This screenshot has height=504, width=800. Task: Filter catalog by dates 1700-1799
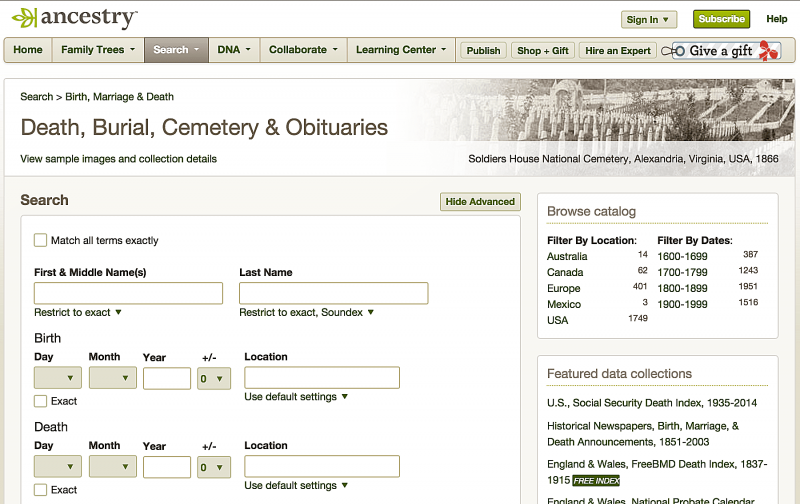[x=682, y=272]
